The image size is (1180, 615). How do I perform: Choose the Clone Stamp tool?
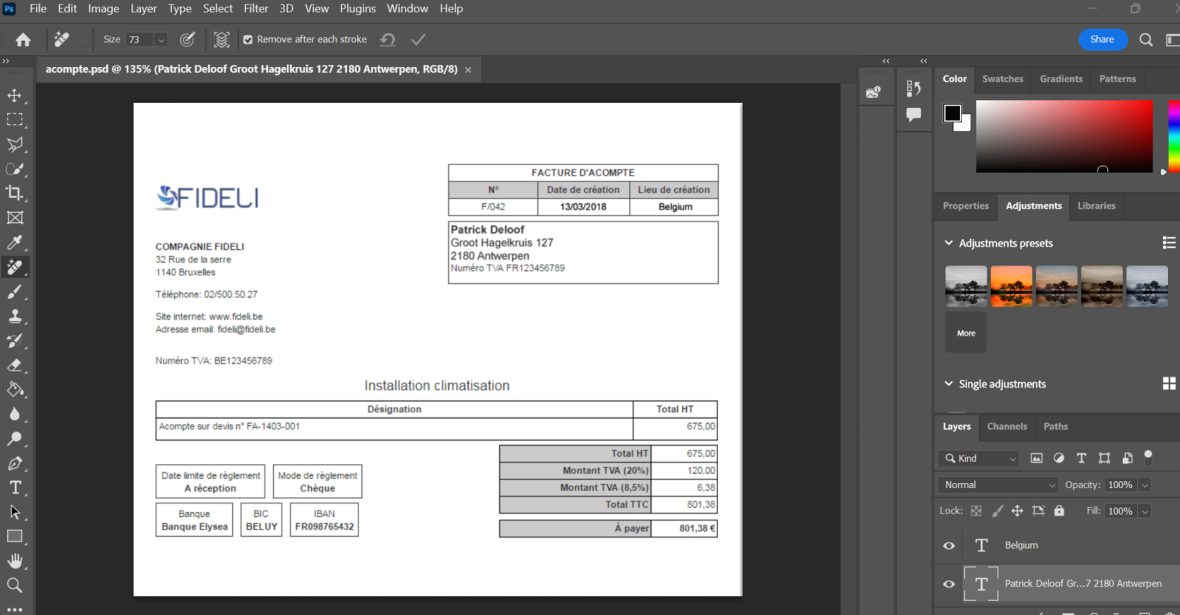14,316
